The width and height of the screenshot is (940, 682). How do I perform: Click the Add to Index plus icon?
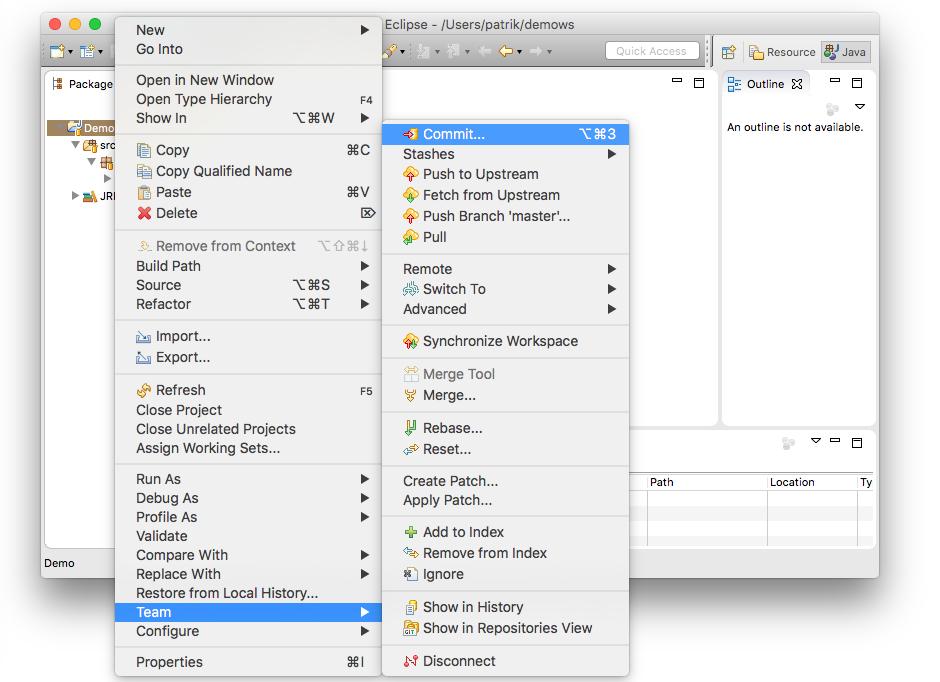click(411, 532)
